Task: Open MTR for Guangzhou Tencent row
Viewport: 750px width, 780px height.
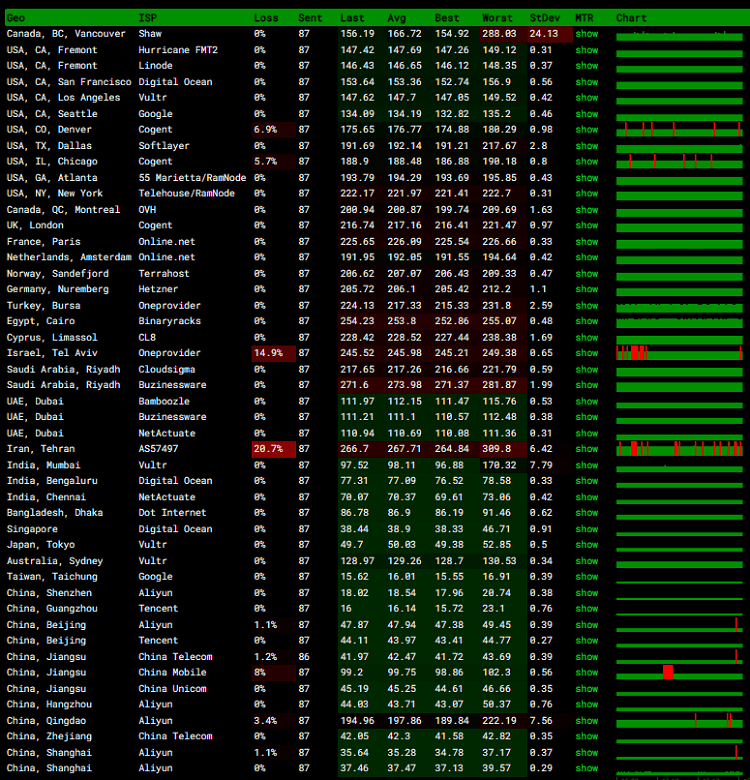Action: click(587, 608)
